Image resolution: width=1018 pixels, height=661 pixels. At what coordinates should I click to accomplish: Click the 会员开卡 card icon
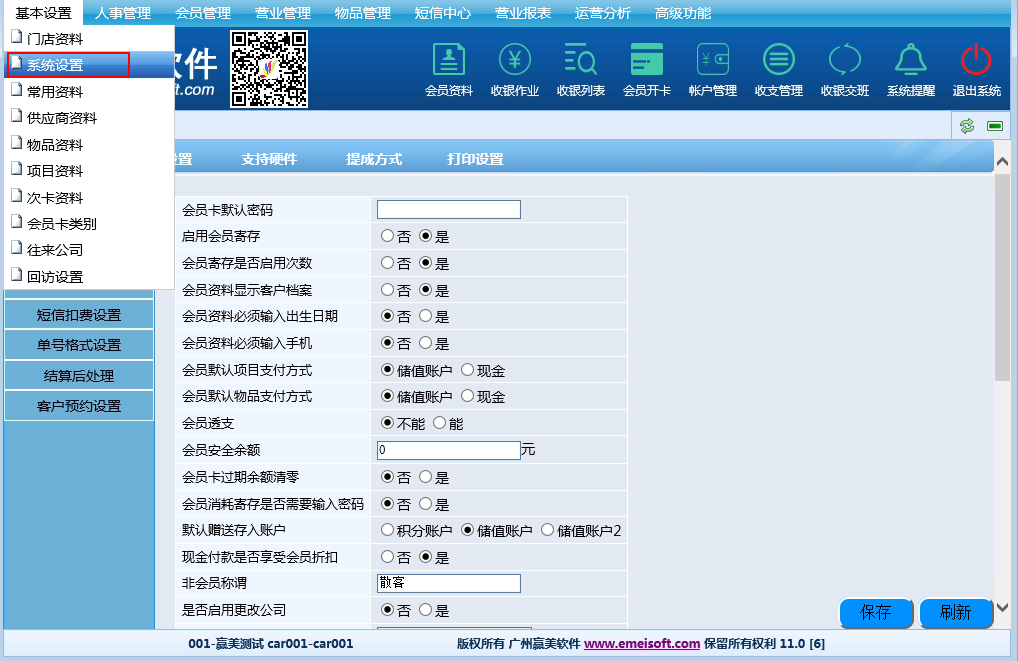point(647,61)
